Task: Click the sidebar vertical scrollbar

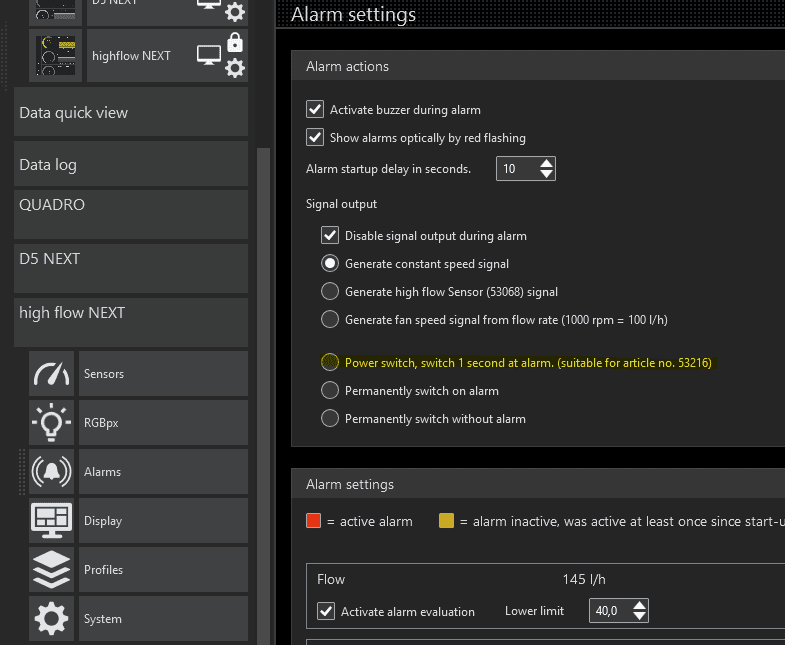Action: point(263,396)
